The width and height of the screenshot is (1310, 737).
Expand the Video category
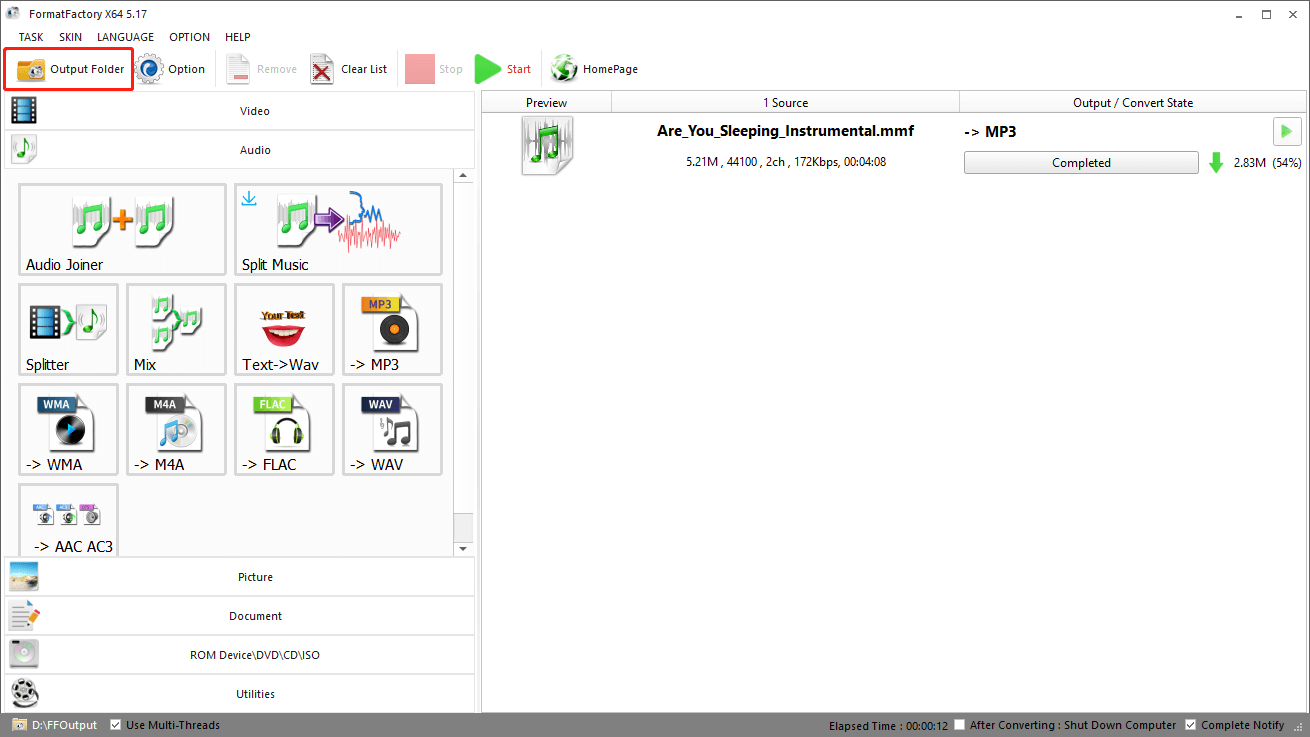pos(240,111)
